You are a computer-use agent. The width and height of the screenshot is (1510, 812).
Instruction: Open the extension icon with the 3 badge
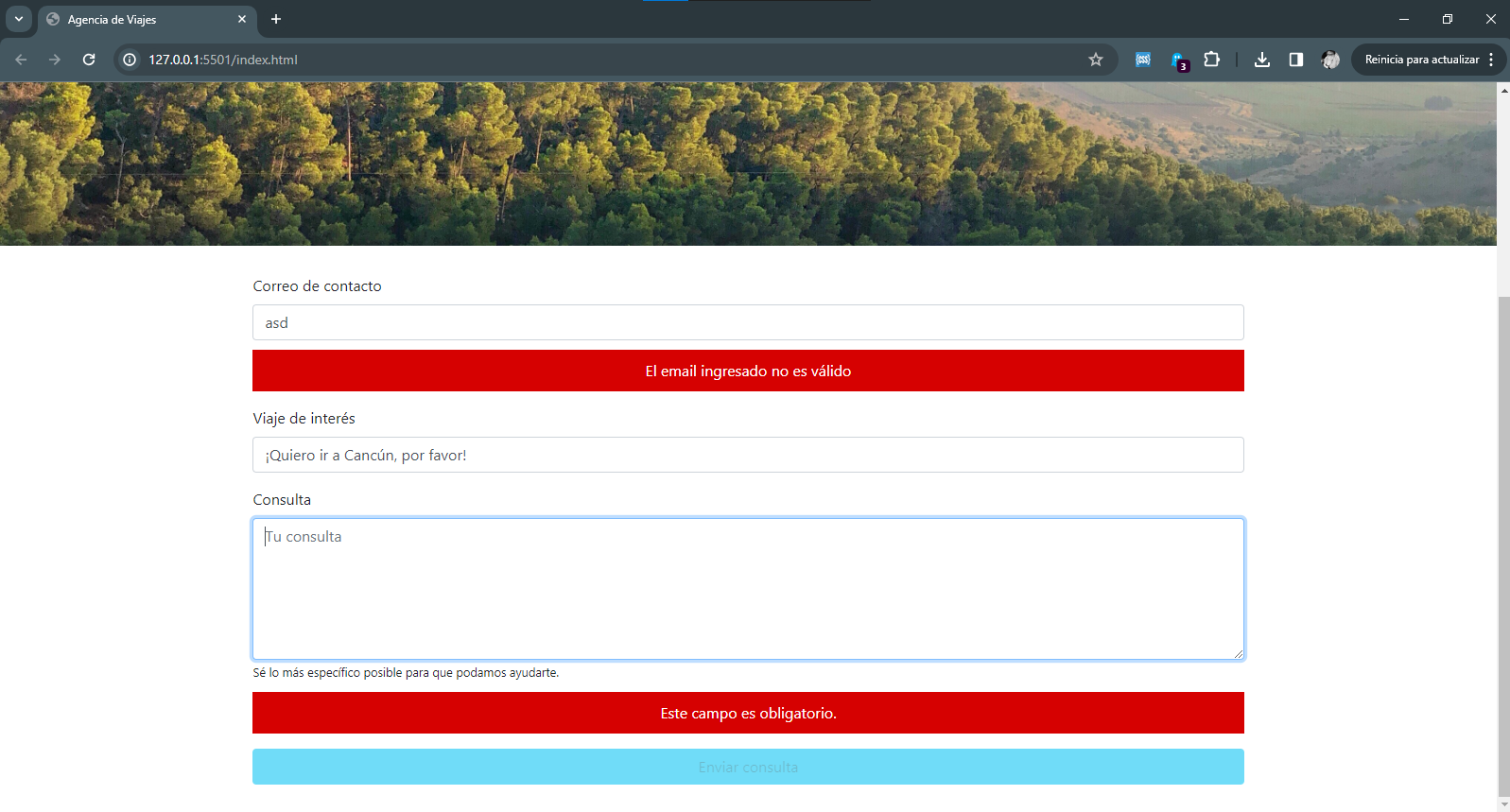[x=1179, y=60]
